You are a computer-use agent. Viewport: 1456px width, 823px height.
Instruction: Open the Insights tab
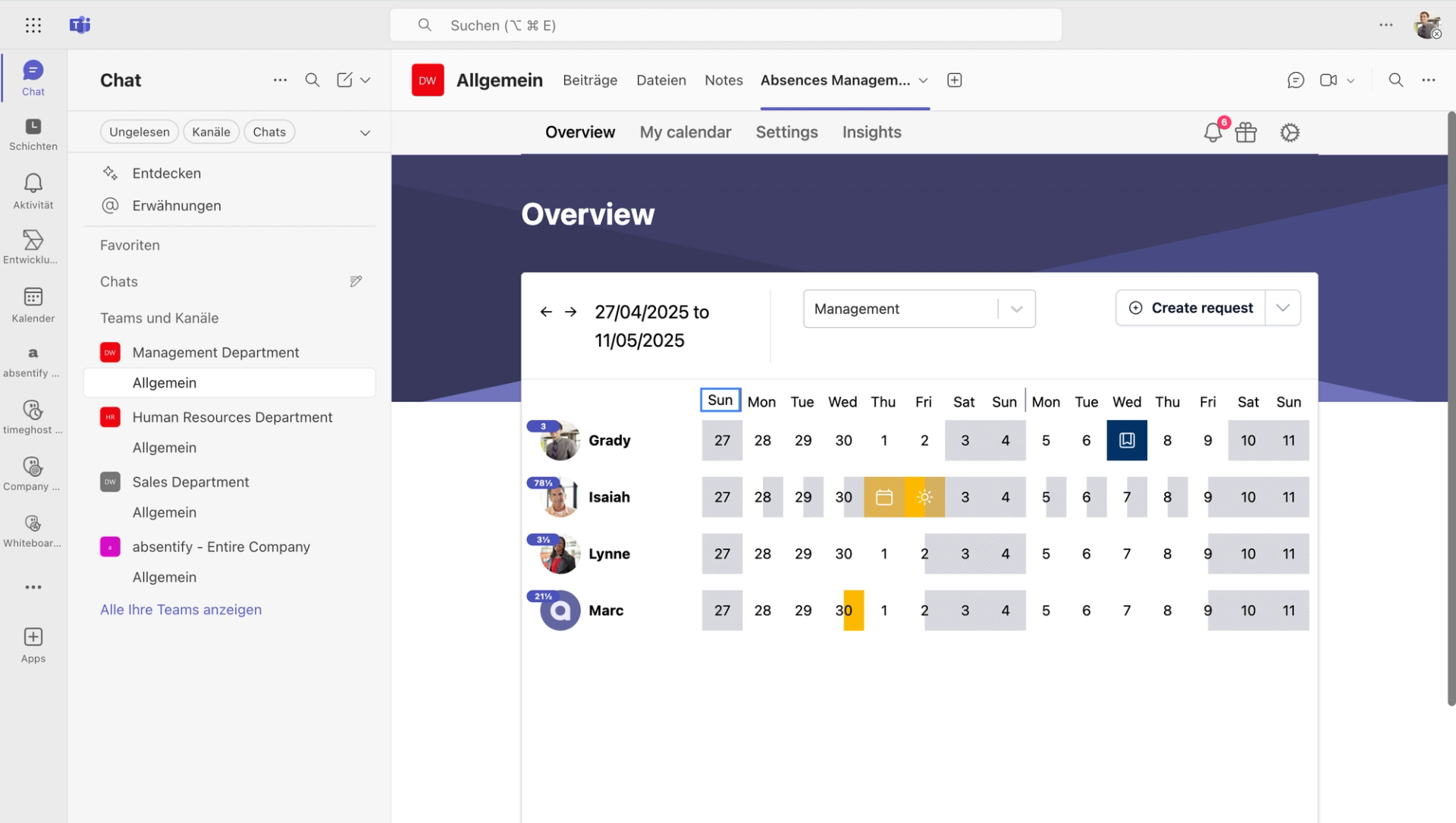(871, 132)
